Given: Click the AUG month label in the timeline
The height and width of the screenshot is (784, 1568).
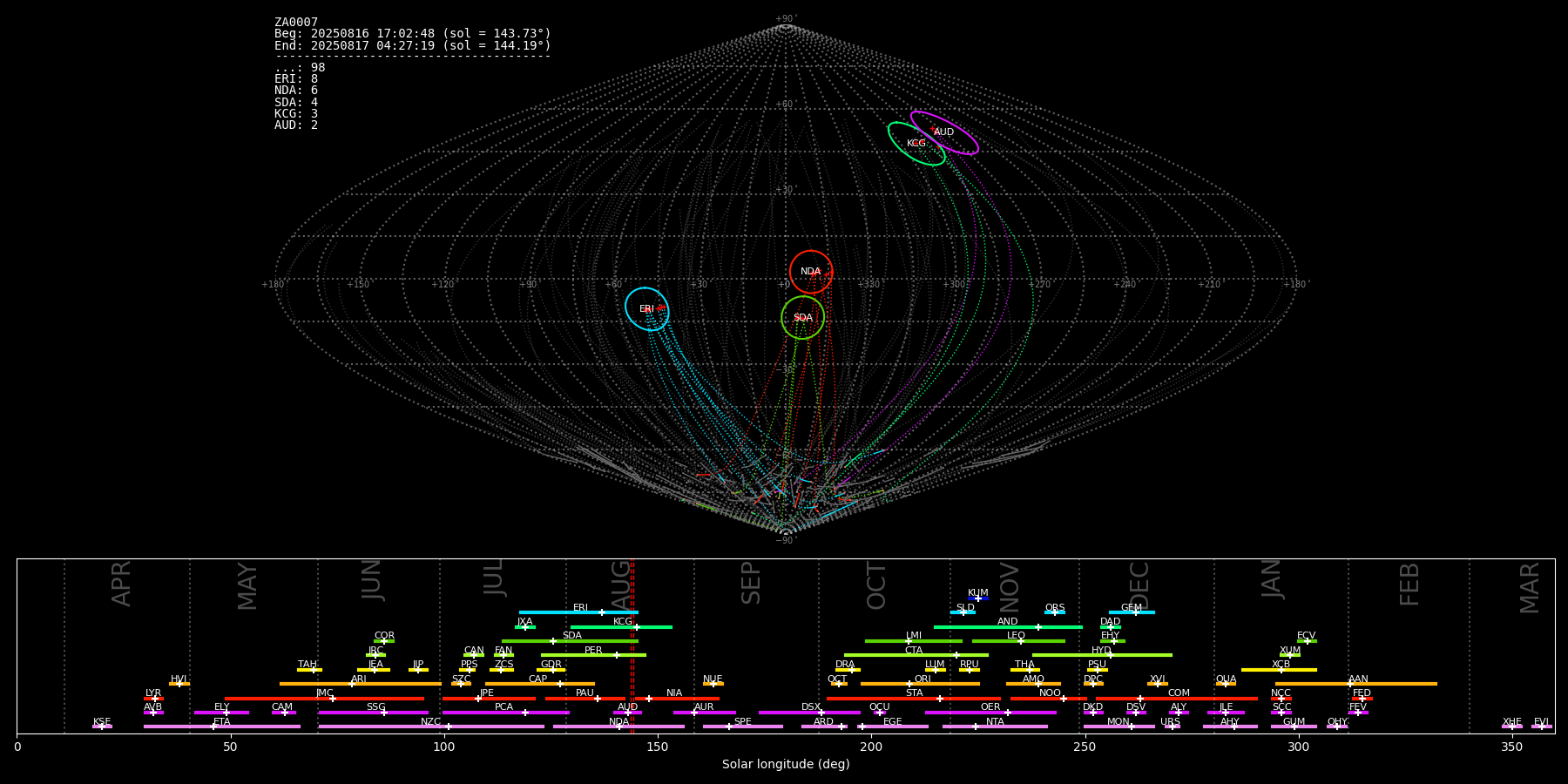Looking at the screenshot, I should click(x=621, y=585).
